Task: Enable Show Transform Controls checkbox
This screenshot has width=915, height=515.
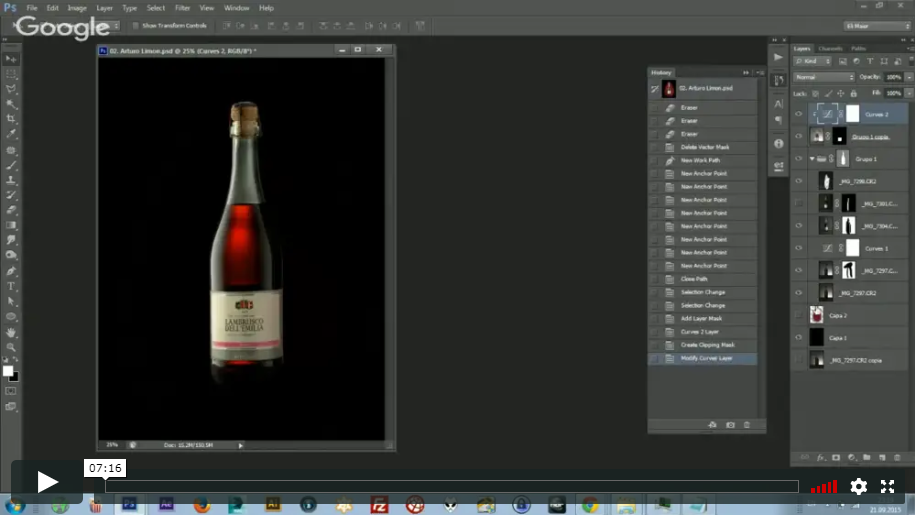Action: [136, 26]
